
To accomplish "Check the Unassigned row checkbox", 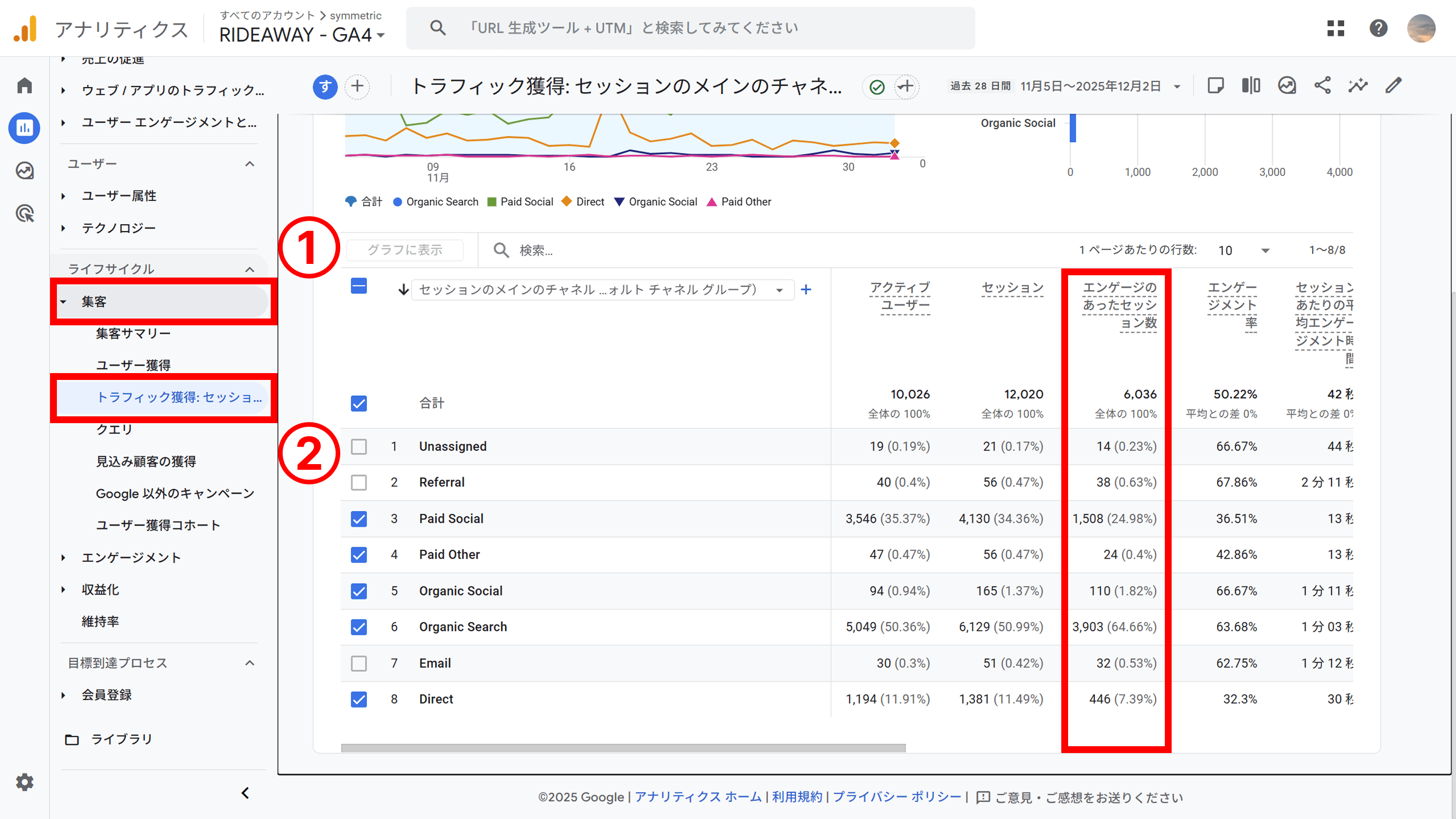I will tap(359, 446).
